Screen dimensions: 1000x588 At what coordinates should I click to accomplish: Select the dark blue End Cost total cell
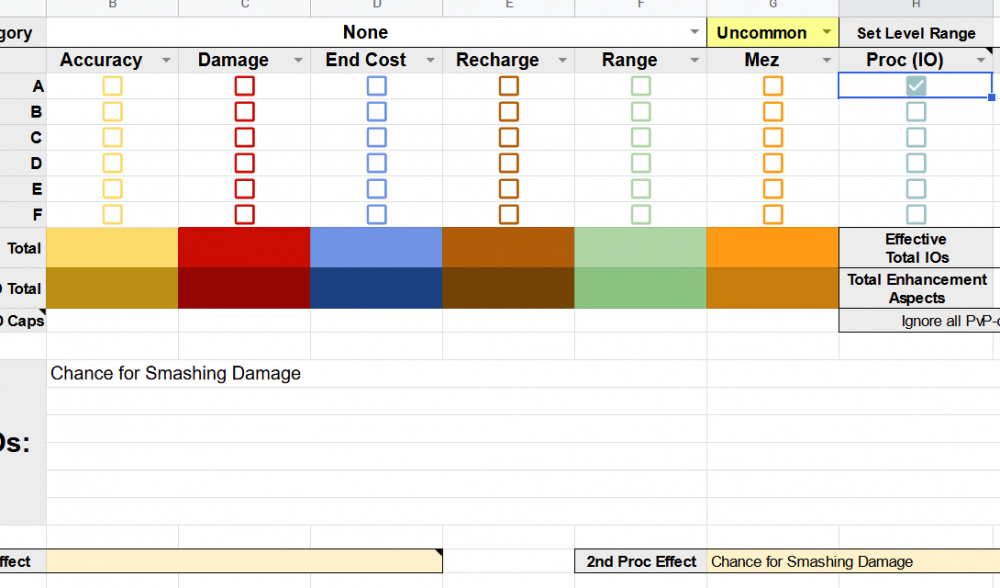point(376,288)
